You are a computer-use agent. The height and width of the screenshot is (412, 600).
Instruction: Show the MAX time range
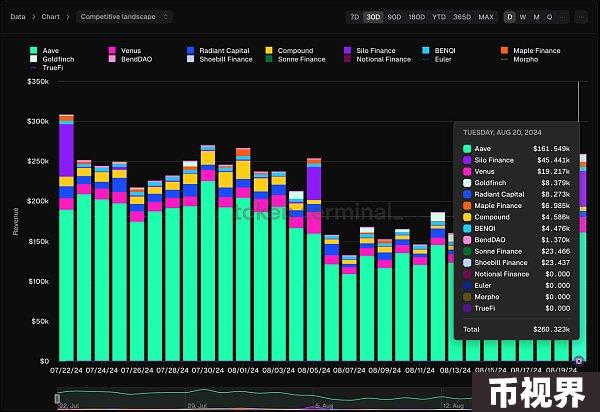pyautogui.click(x=486, y=17)
